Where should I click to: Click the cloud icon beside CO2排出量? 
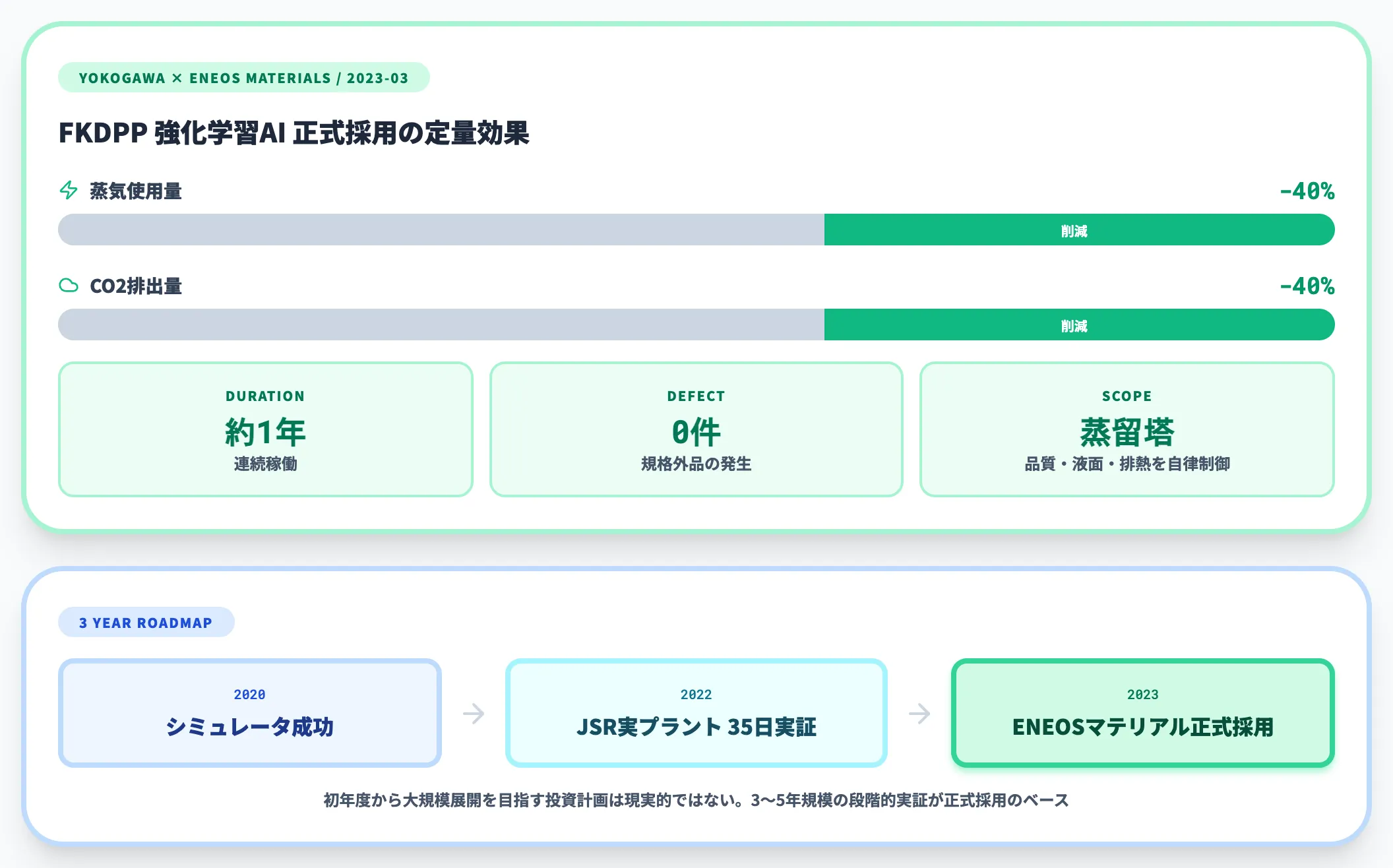coord(69,286)
